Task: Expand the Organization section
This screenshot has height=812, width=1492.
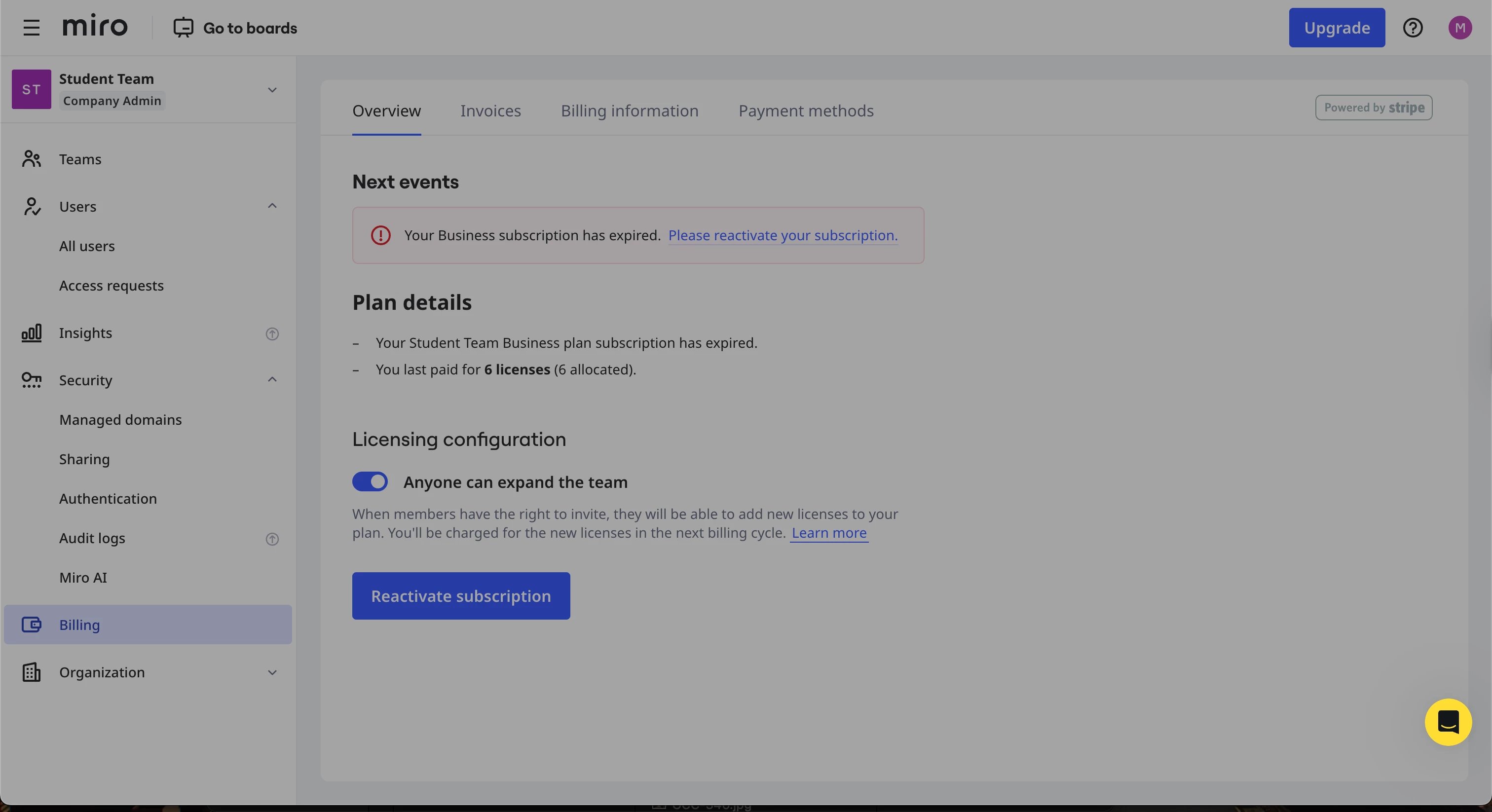Action: coord(272,672)
